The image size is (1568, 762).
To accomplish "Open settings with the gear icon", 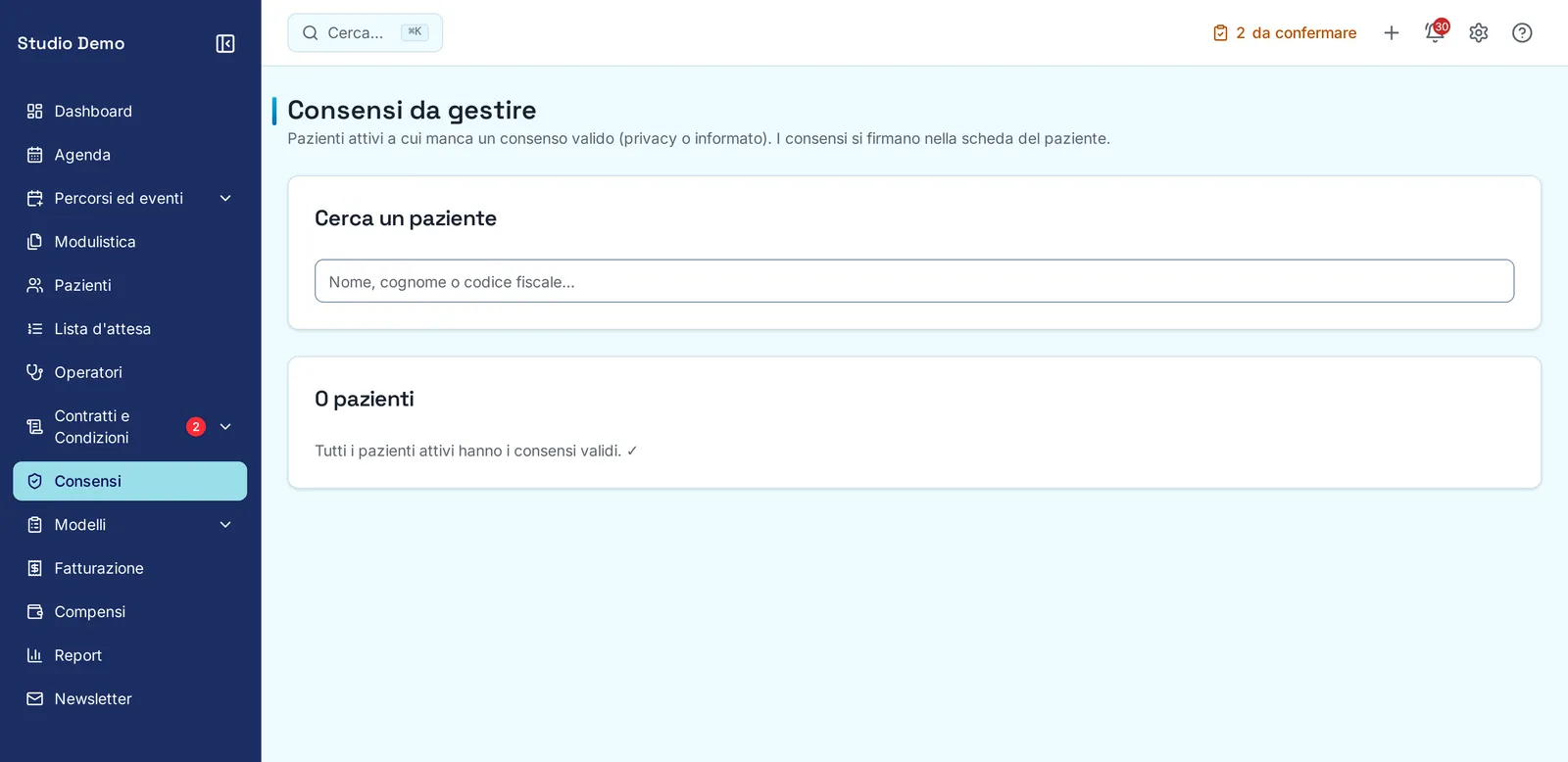I will coord(1479,33).
